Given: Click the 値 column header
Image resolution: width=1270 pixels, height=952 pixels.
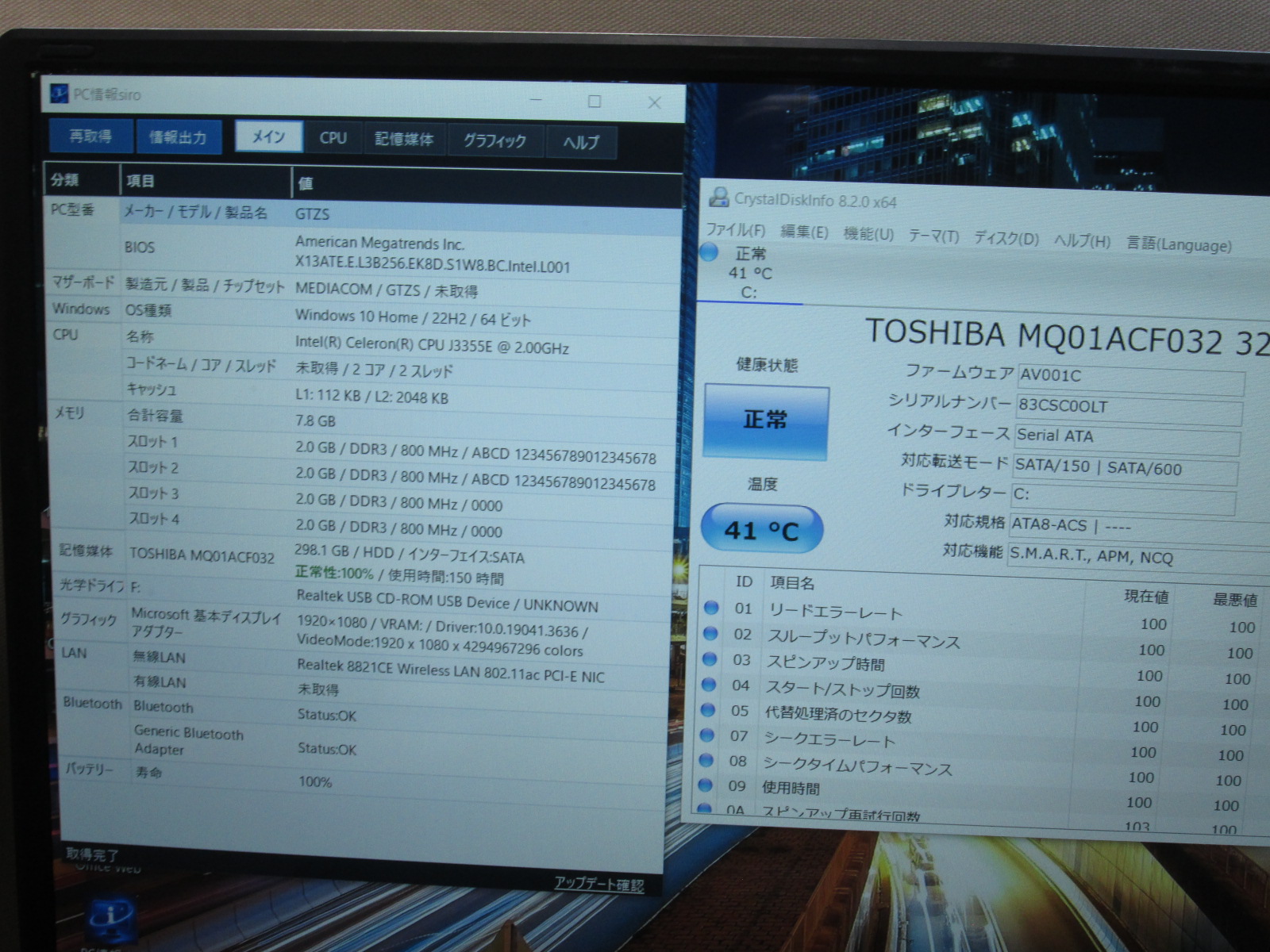Looking at the screenshot, I should coord(487,184).
